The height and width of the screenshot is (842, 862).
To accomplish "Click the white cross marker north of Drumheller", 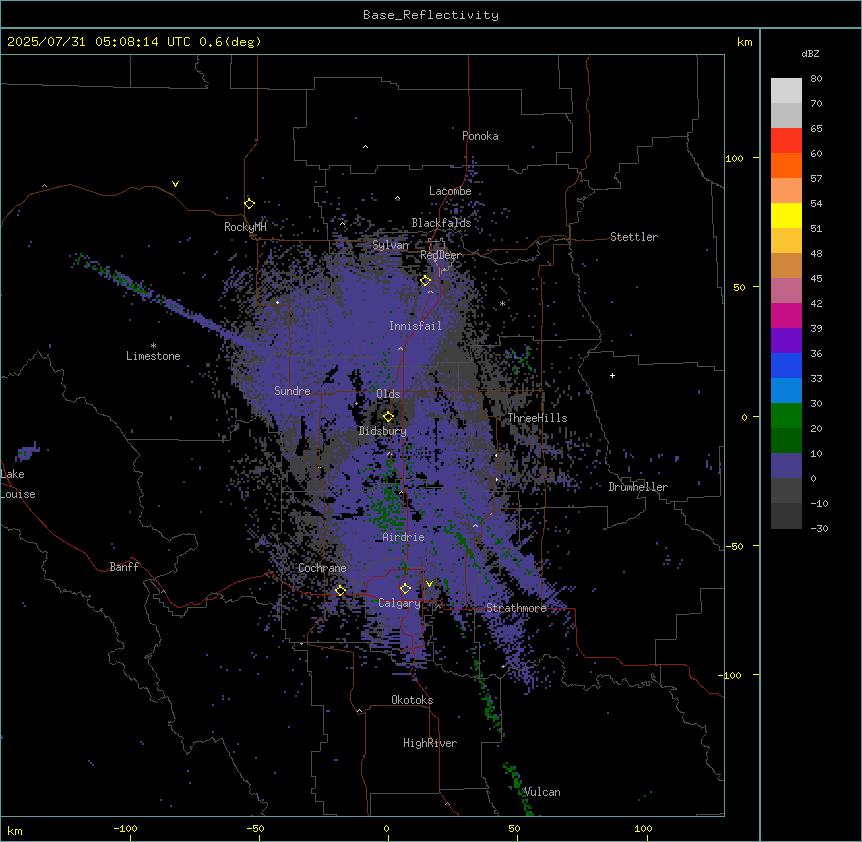I will pyautogui.click(x=612, y=375).
